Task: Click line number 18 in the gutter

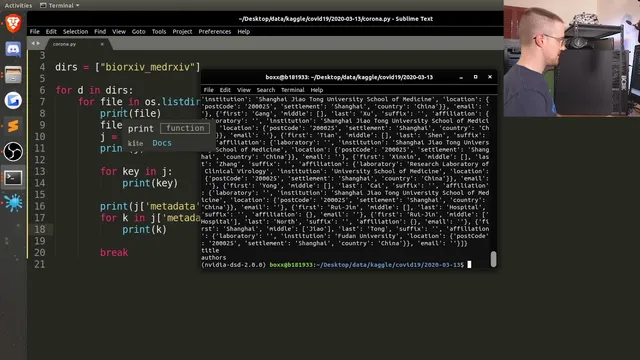Action: (40, 229)
